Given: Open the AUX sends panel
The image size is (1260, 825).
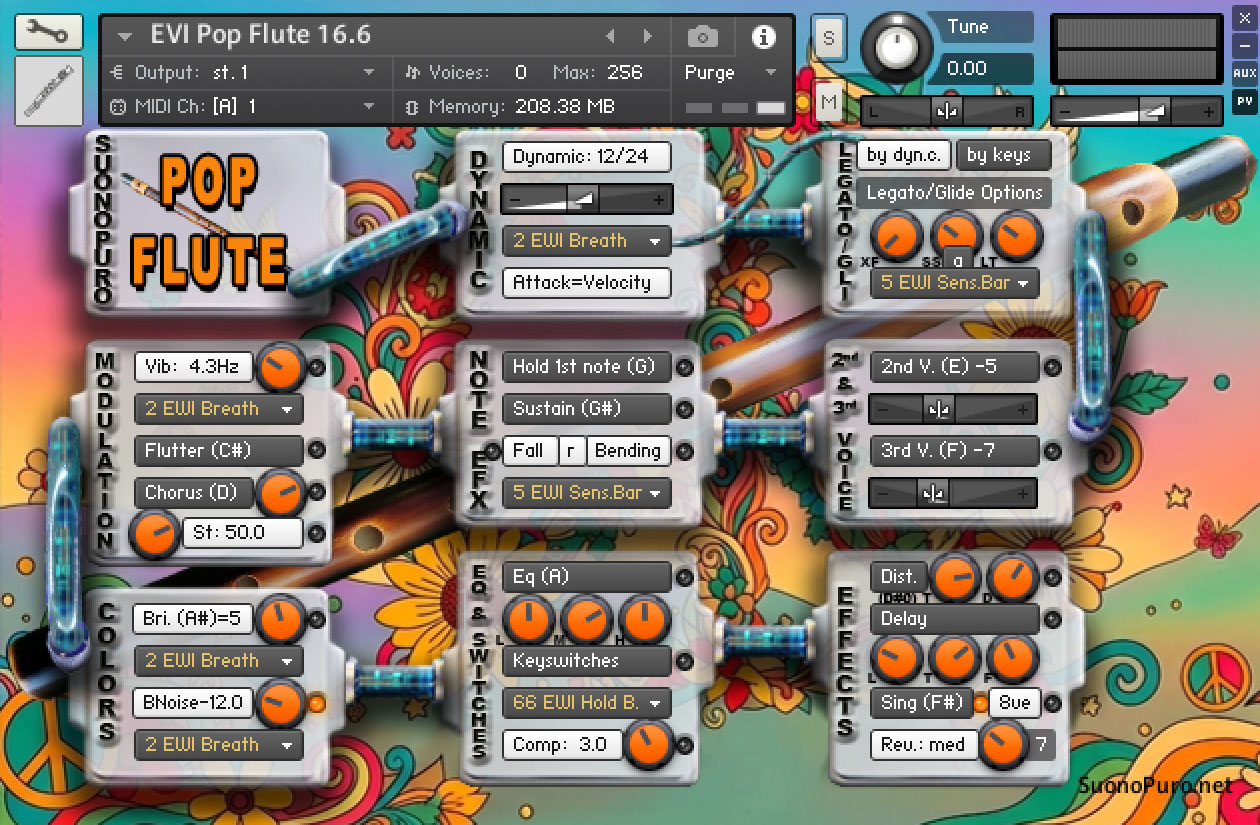Looking at the screenshot, I should click(x=1245, y=73).
